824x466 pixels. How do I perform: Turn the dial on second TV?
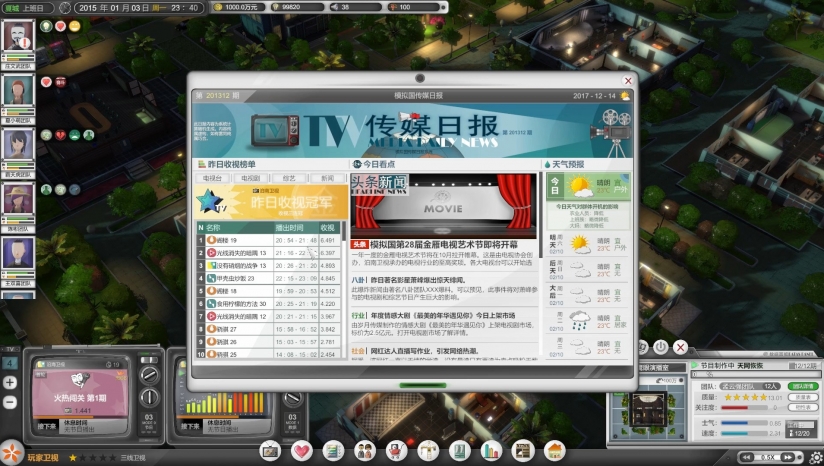(293, 398)
